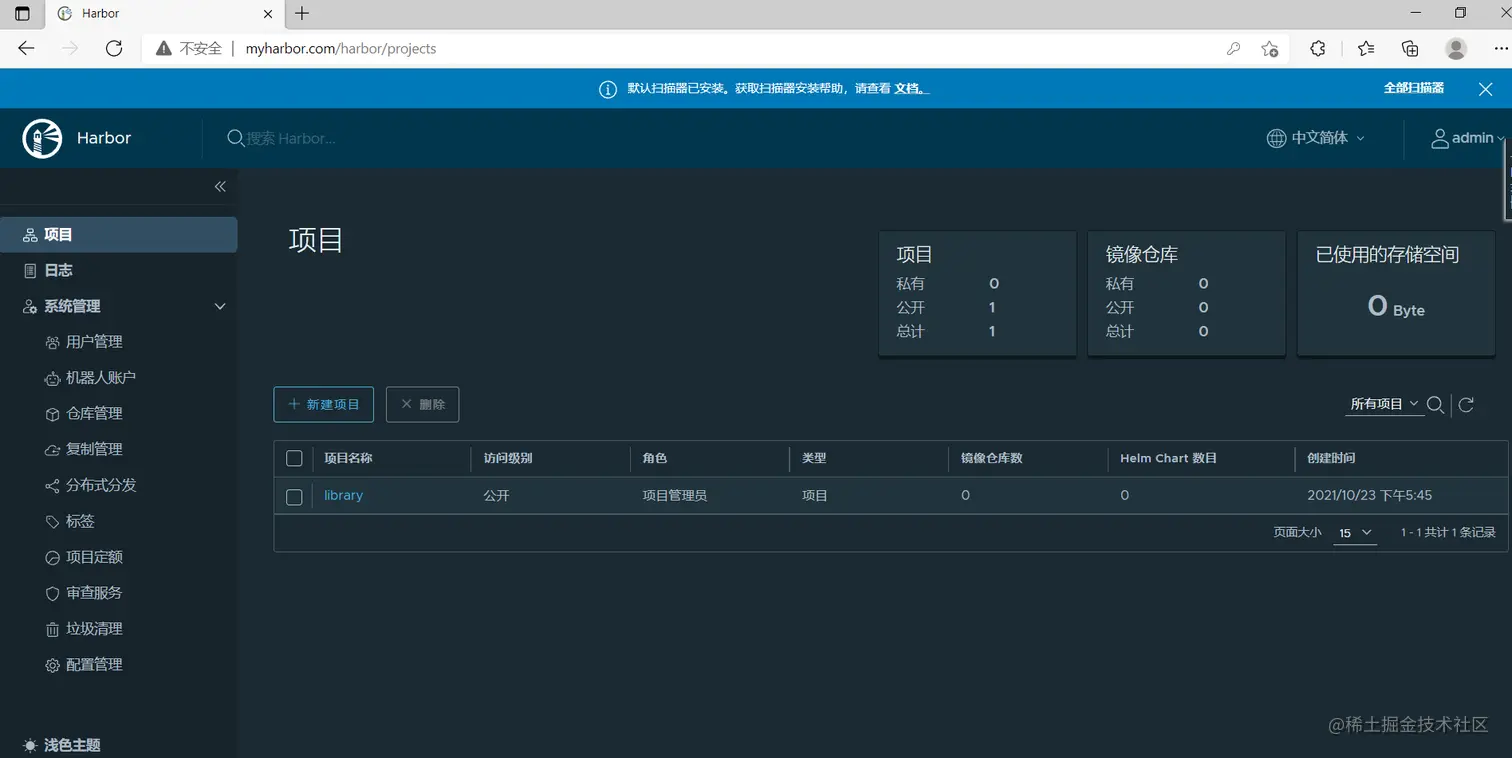Click the 删除 delete button
This screenshot has width=1512, height=758.
point(422,404)
